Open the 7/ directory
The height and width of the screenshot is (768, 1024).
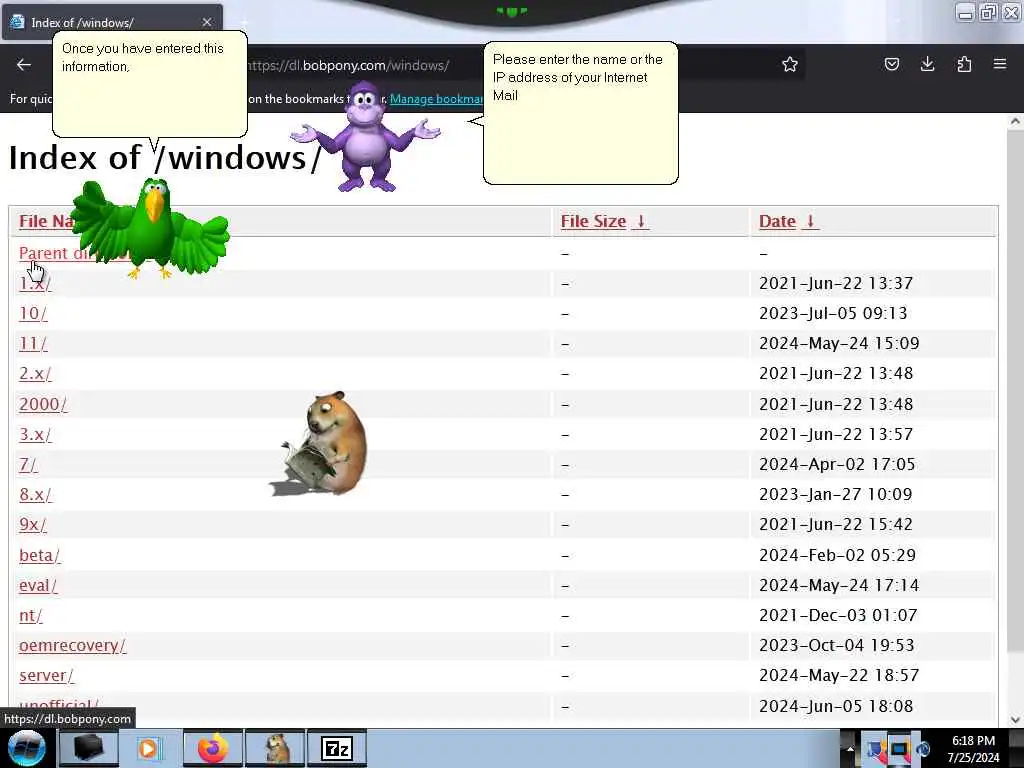[28, 464]
